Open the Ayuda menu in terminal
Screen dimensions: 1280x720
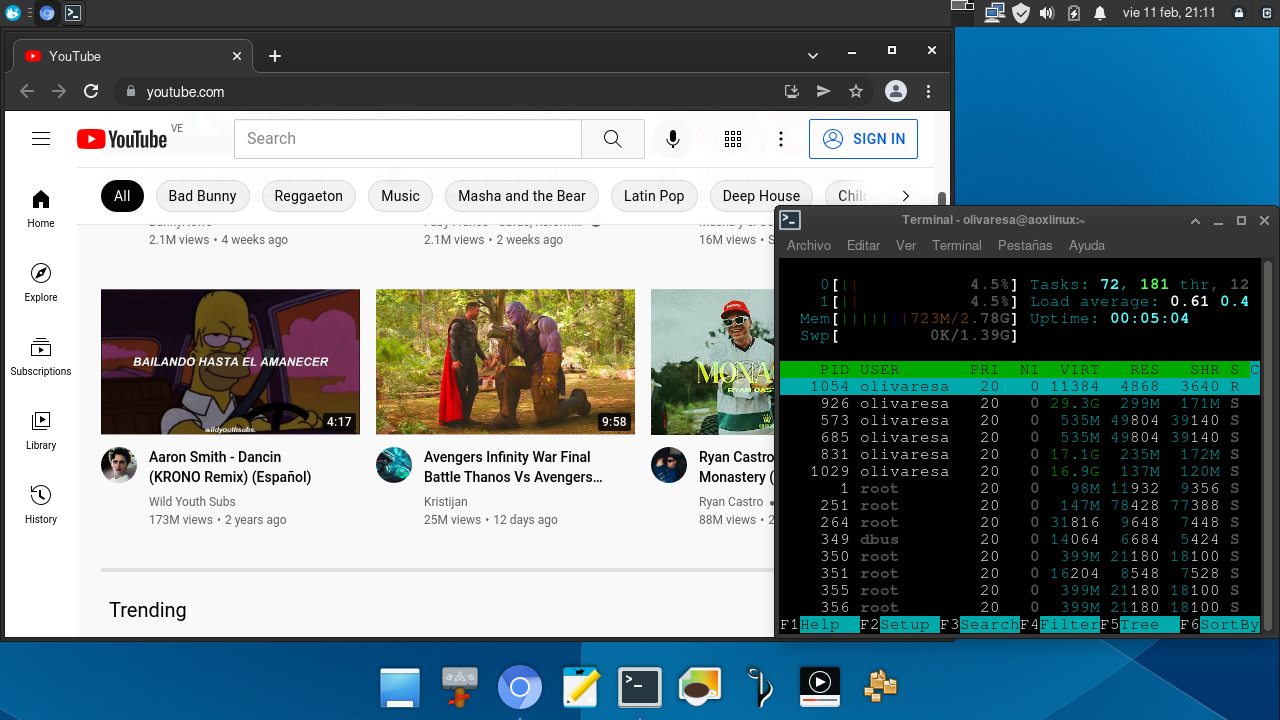1087,245
